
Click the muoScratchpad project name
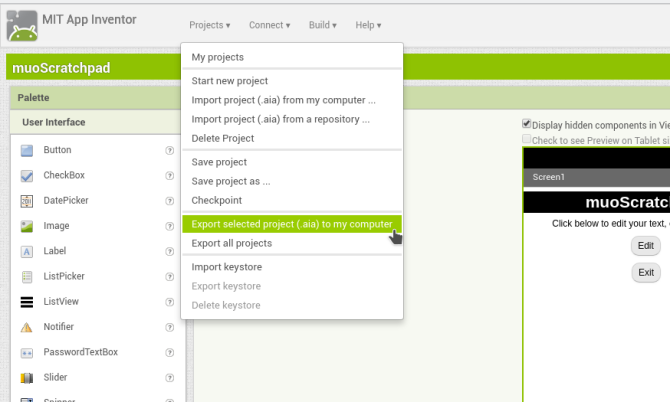click(61, 68)
